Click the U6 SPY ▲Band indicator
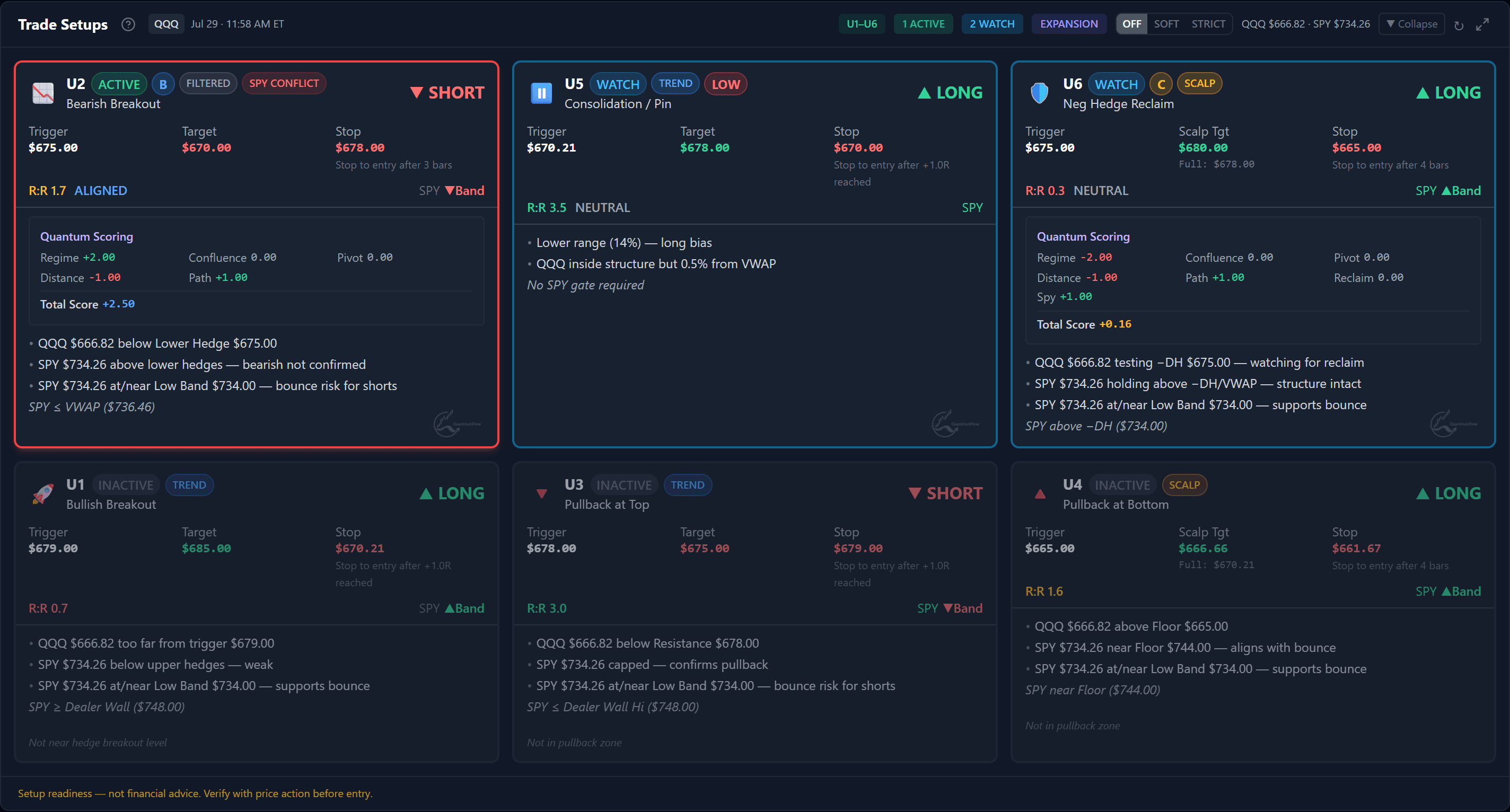The width and height of the screenshot is (1510, 812). (1448, 190)
